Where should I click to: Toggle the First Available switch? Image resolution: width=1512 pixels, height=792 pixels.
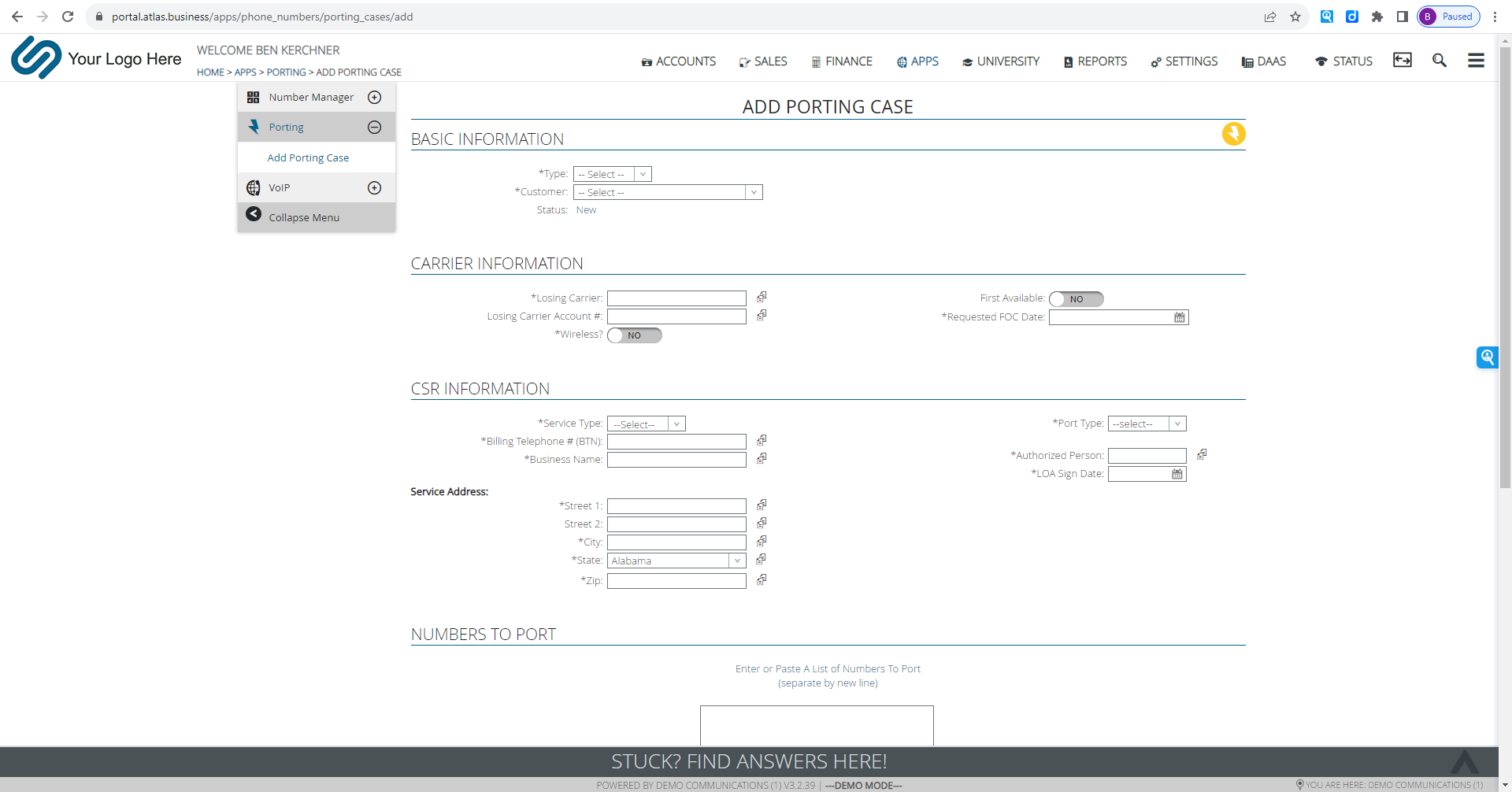[x=1076, y=299]
